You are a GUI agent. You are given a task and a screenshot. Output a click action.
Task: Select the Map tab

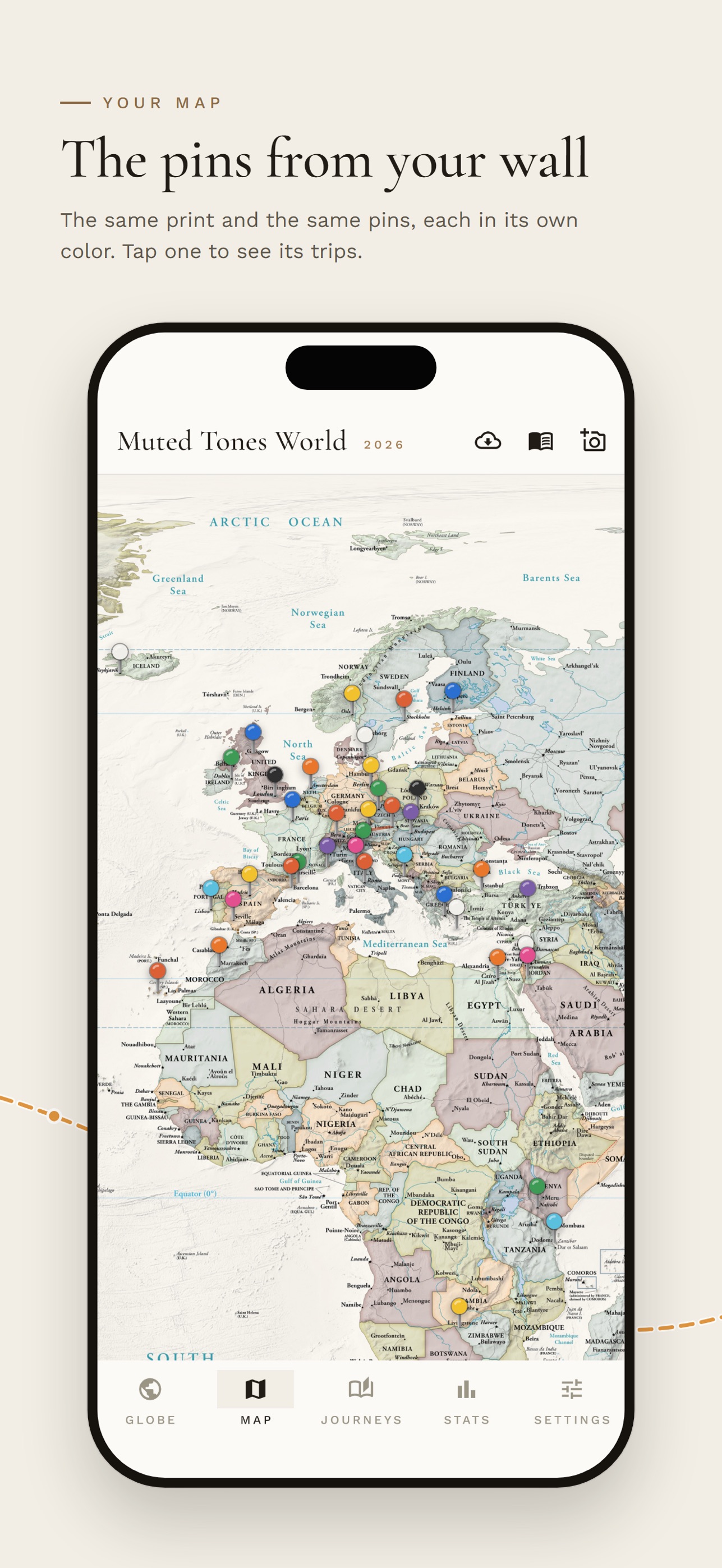tap(256, 1399)
